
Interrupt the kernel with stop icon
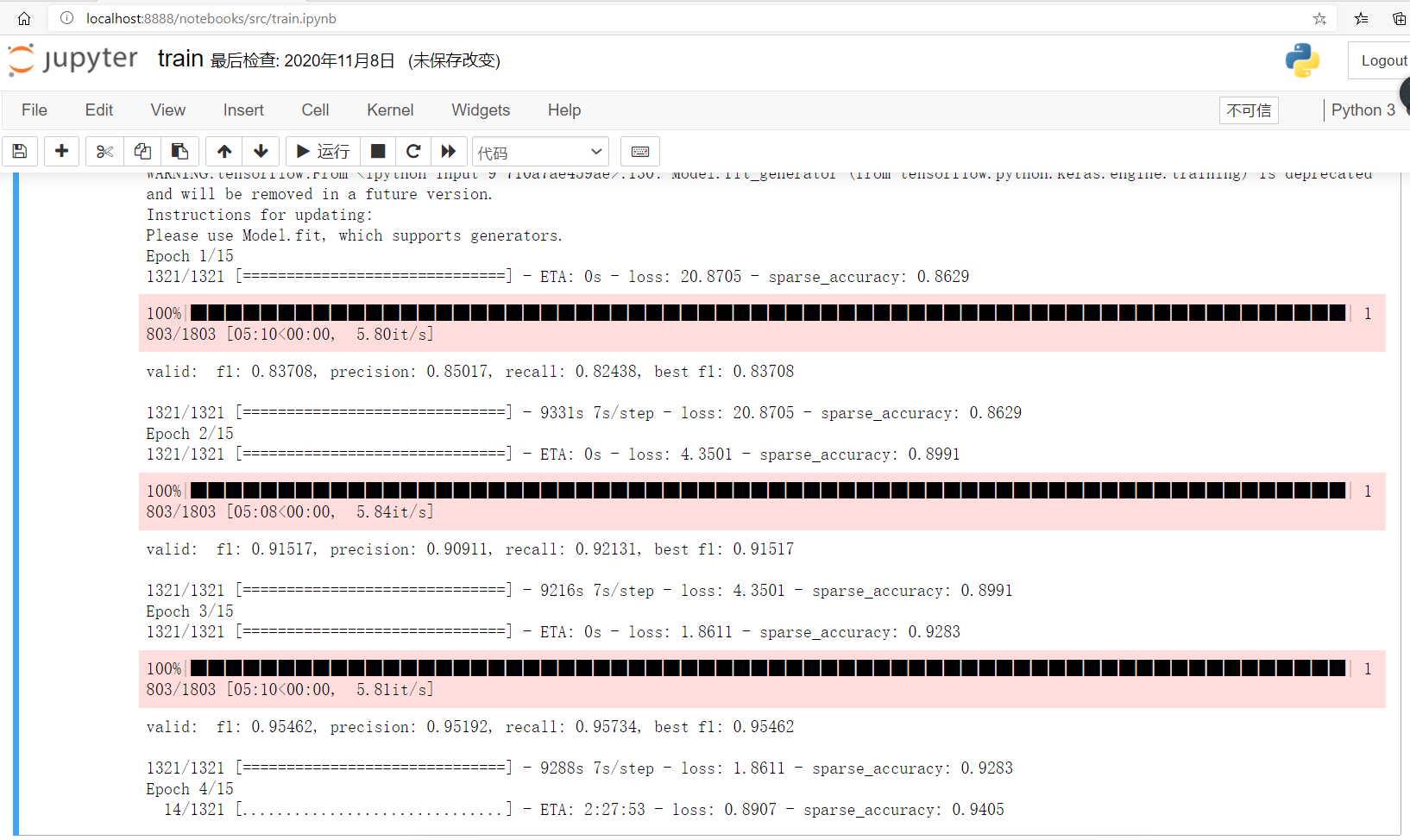(x=378, y=152)
